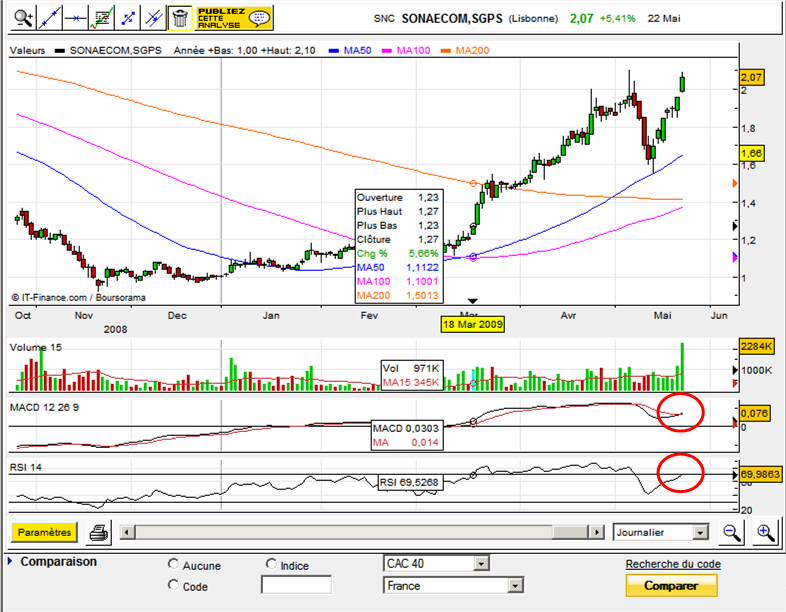Zoom in with the plus magnifier

click(766, 532)
